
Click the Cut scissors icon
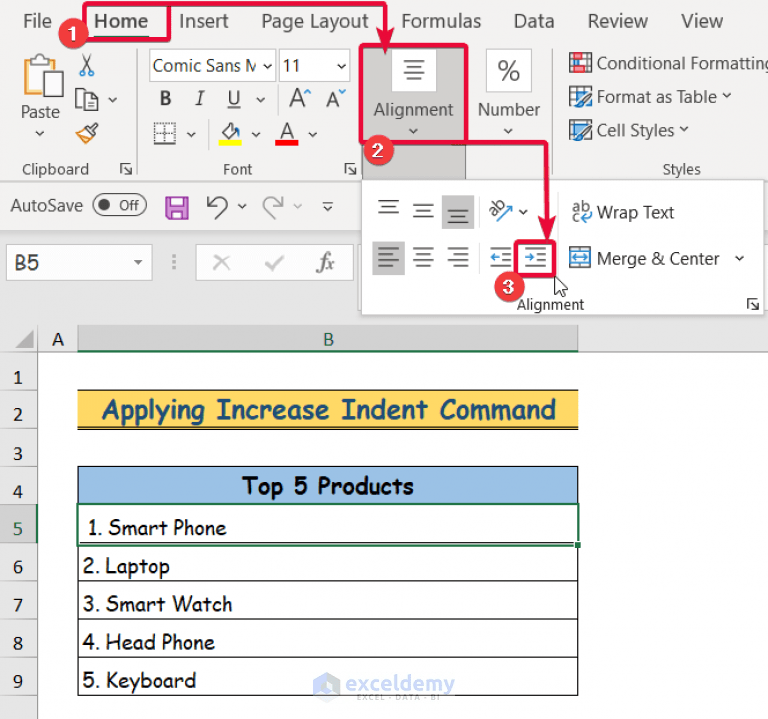pos(87,66)
